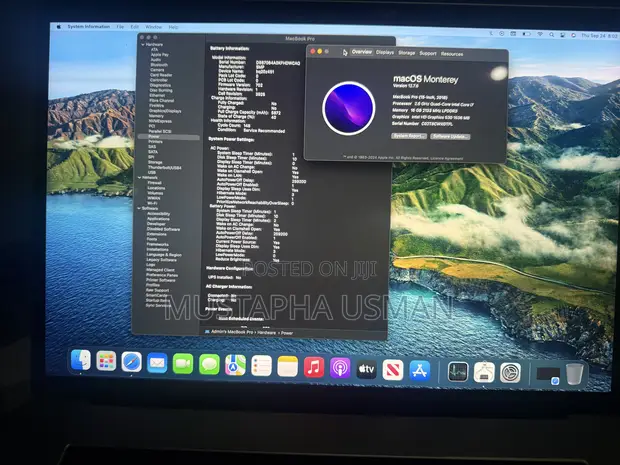Open the Window menu
The width and height of the screenshot is (620, 465).
coord(153,27)
